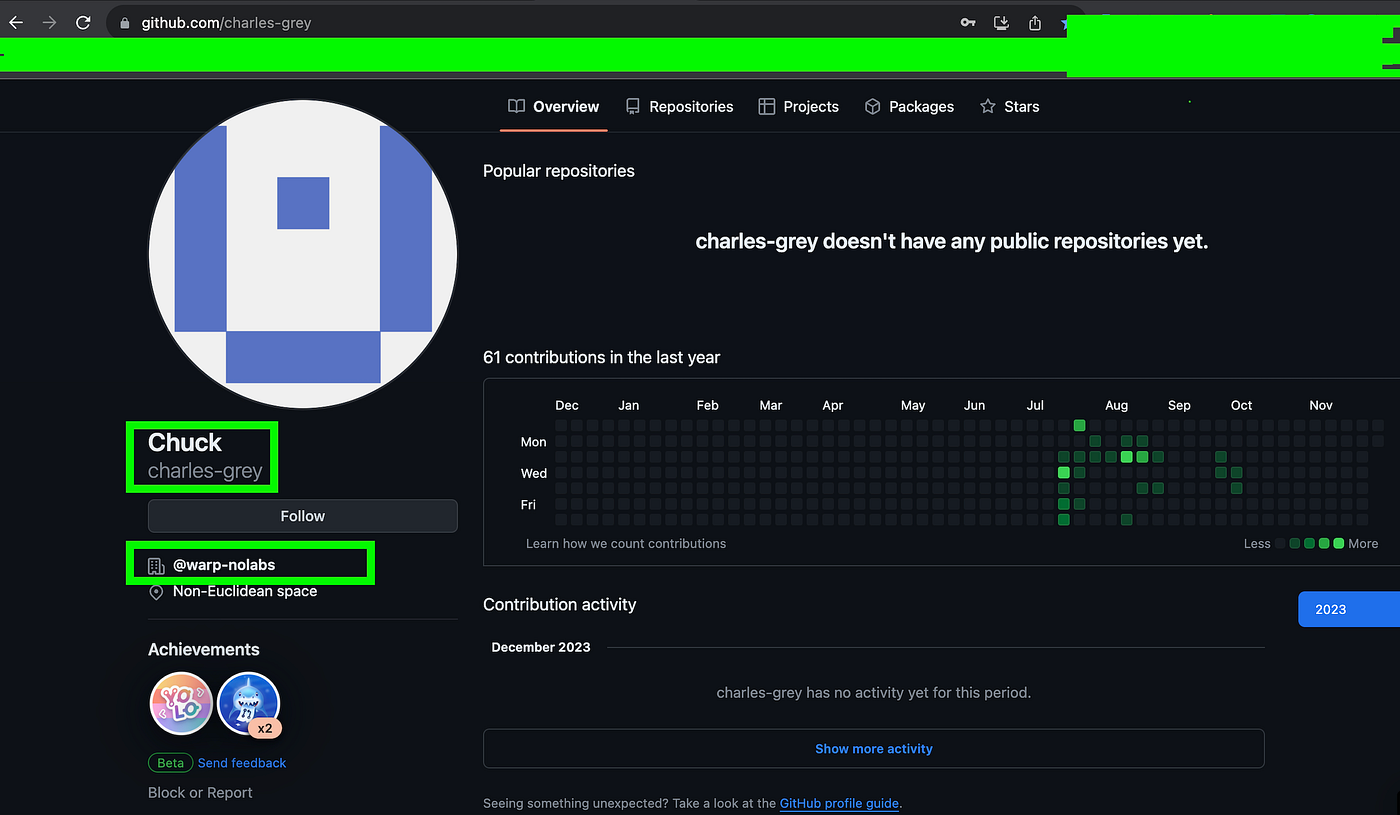Go back with the browser back arrow
The image size is (1400, 815).
[x=16, y=22]
